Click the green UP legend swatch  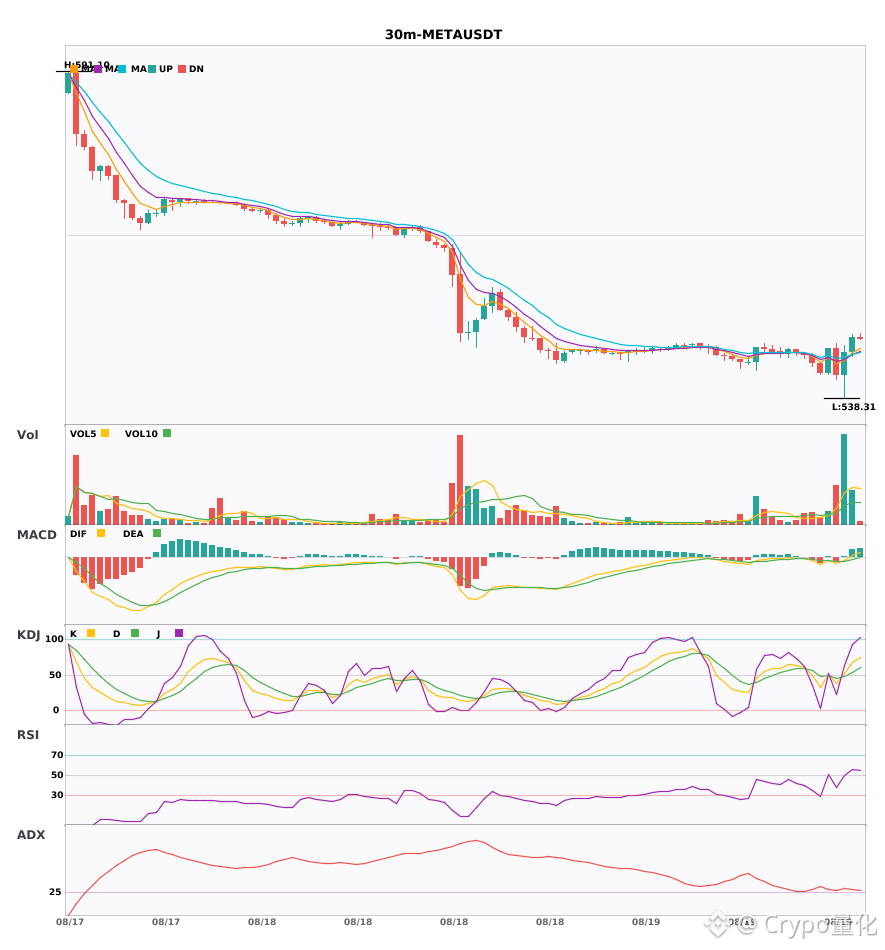pos(152,69)
